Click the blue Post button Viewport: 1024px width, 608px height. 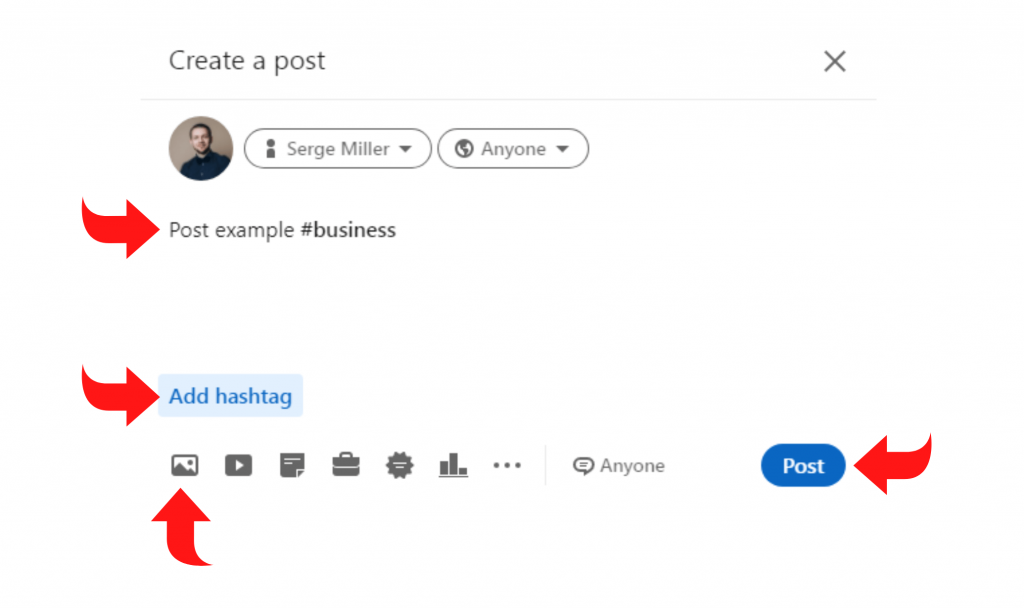coord(803,465)
